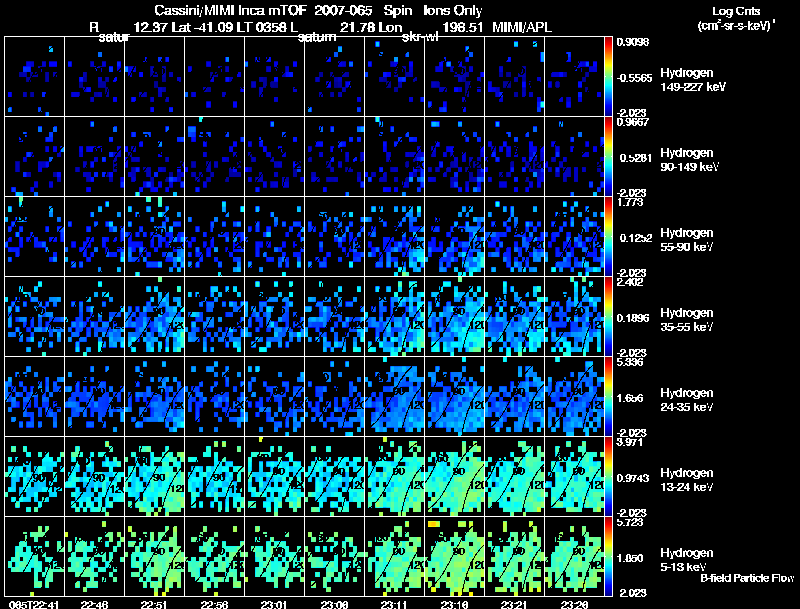
Task: Click the Ions Only text in the title
Action: 453,10
